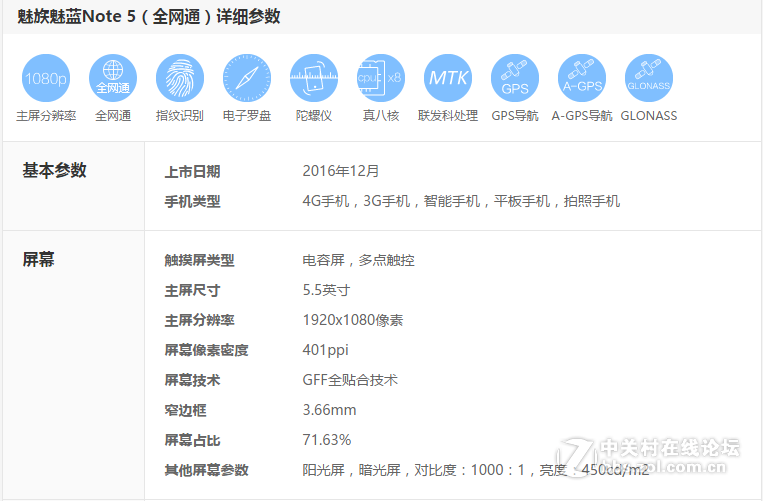Screen dimensions: 763x501
Task: Select the A-GPS导航 label text
Action: (x=582, y=116)
